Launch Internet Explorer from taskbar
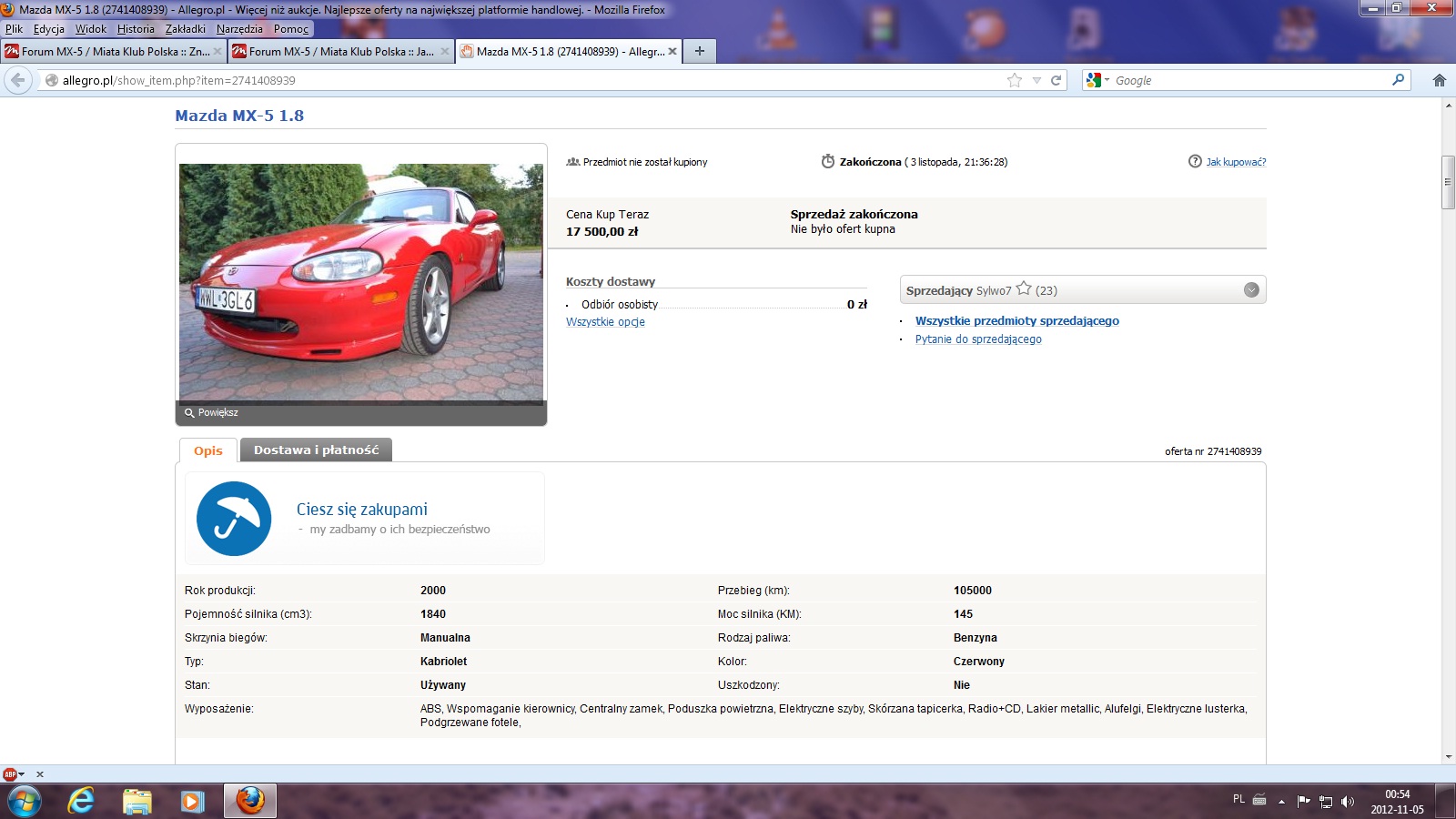The image size is (1456, 819). coord(81,802)
